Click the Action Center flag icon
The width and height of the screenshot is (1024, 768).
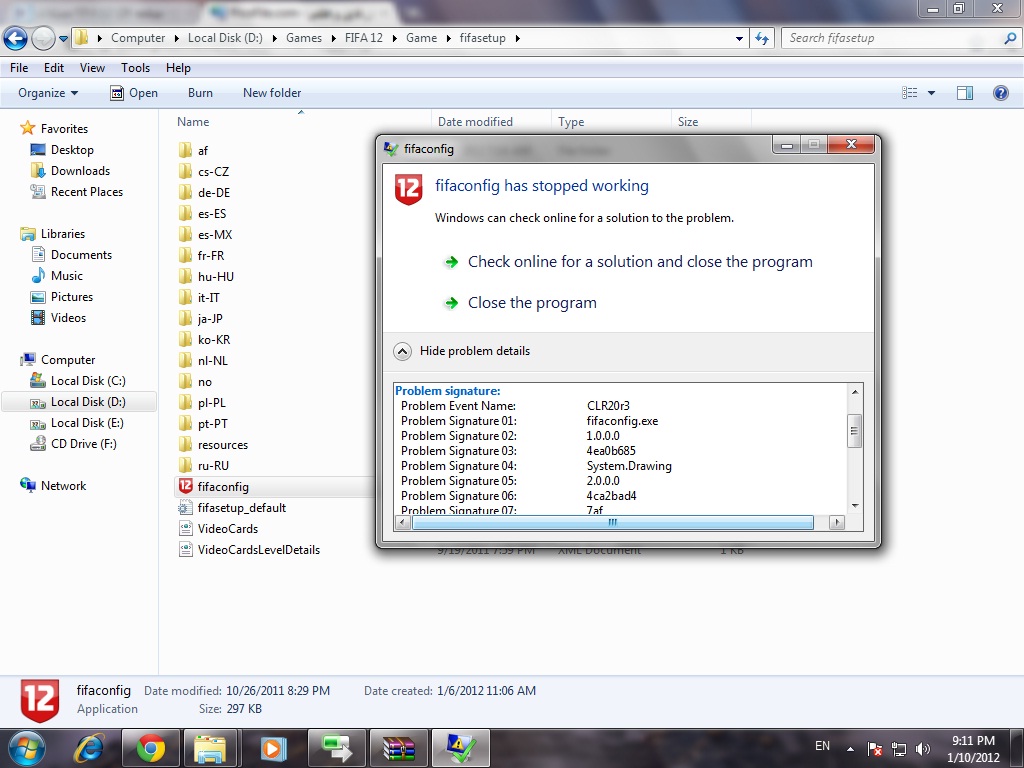[x=874, y=748]
